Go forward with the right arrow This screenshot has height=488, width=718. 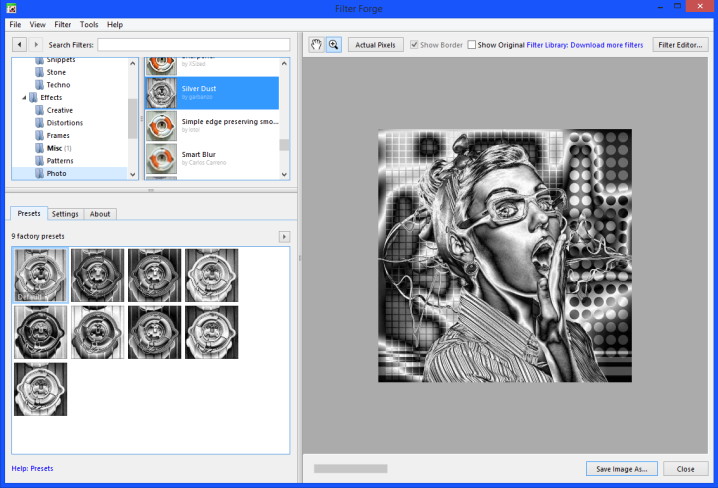[x=36, y=45]
